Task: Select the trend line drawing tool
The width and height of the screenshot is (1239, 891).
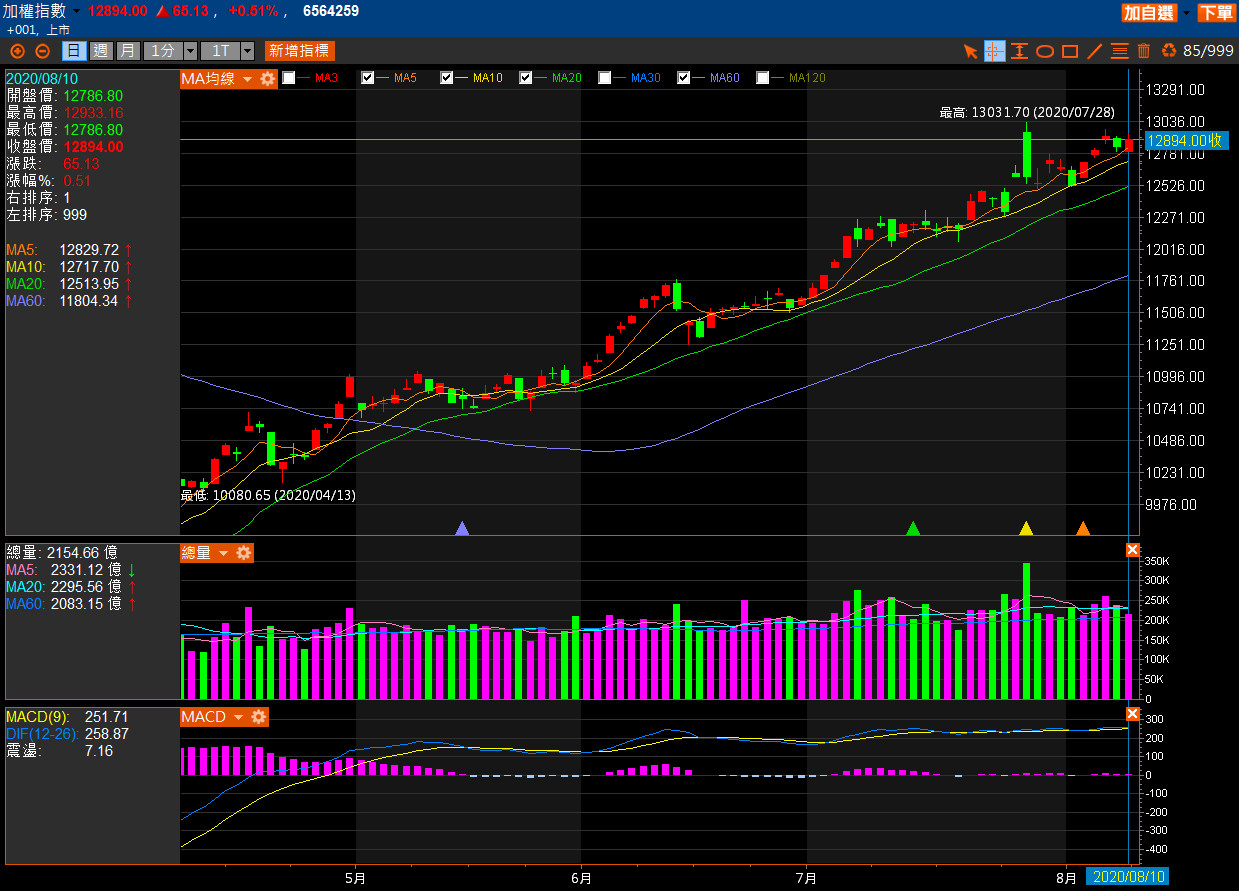Action: coord(1094,51)
